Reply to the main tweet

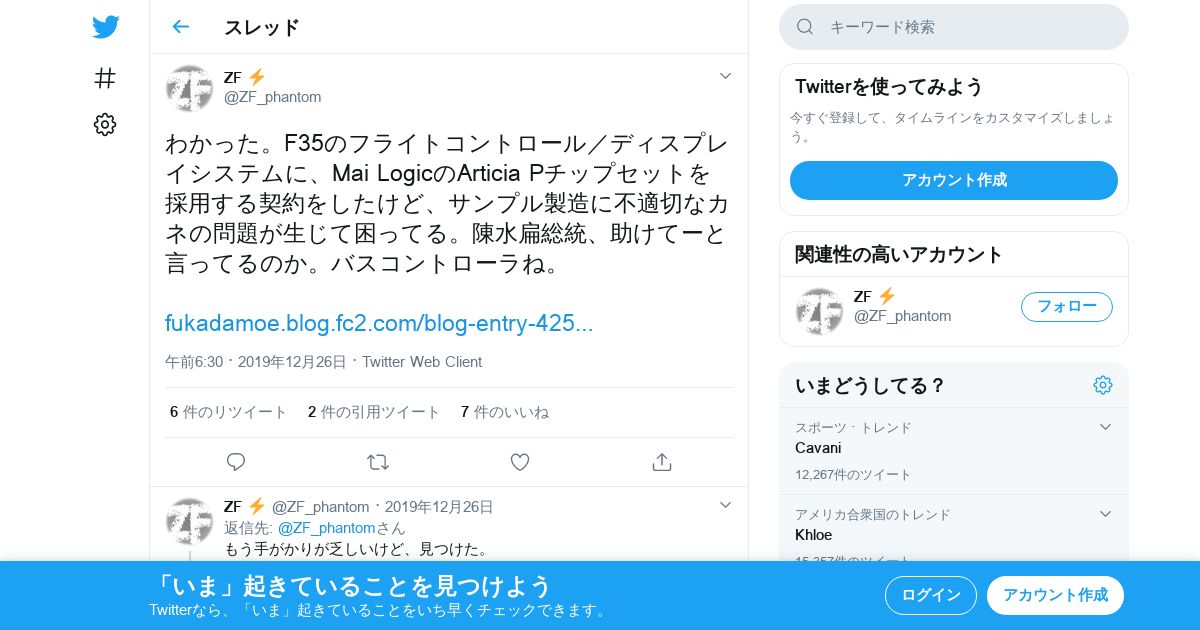[236, 462]
